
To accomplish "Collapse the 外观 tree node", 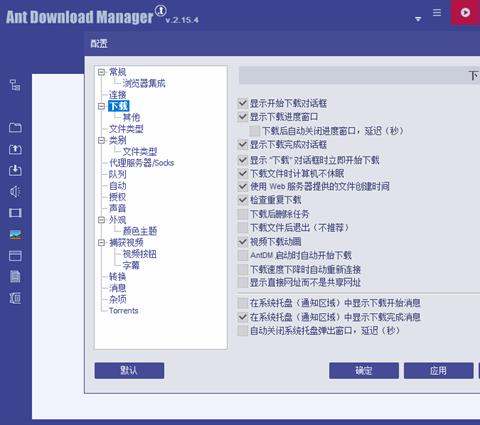I will pos(102,220).
